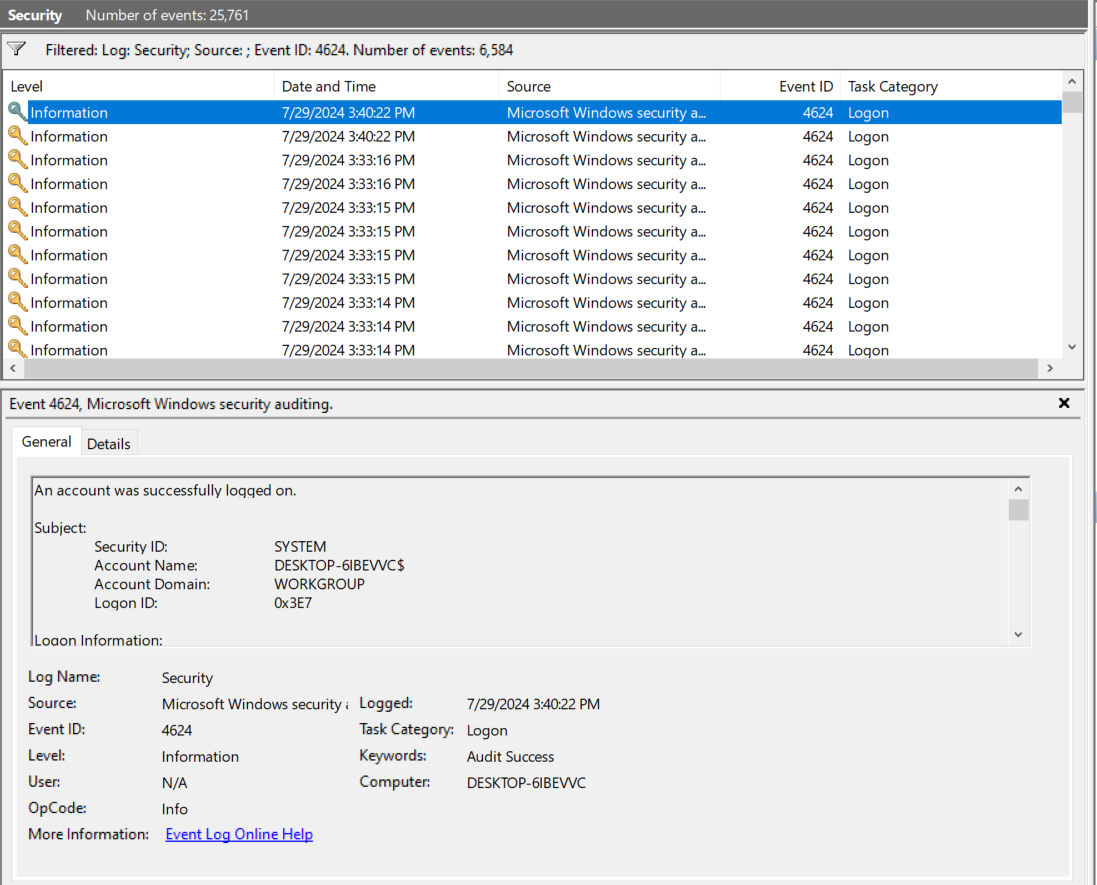
Task: Click the filter funnel icon
Action: pos(16,49)
